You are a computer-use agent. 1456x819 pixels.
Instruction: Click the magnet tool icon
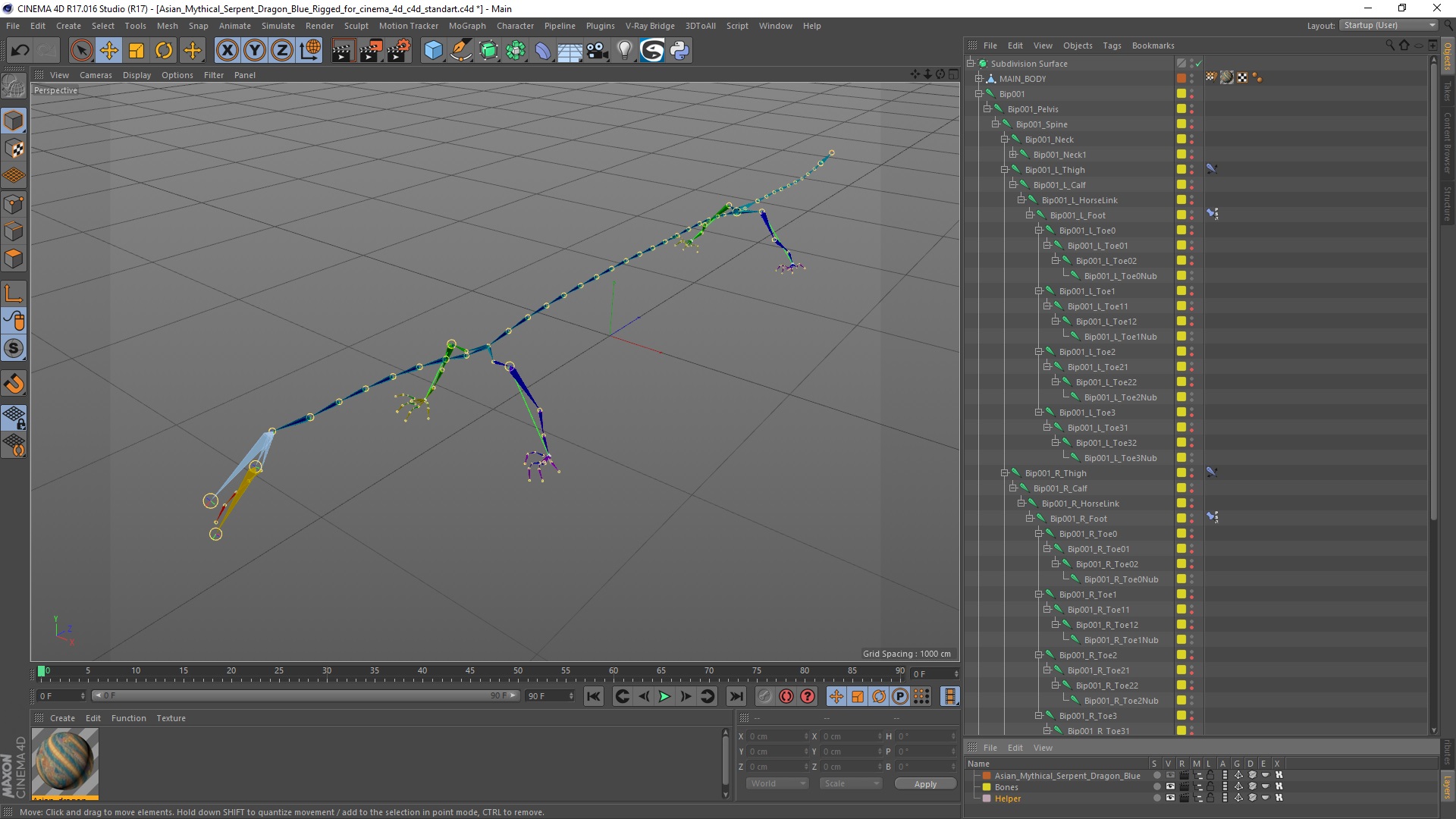click(x=14, y=384)
